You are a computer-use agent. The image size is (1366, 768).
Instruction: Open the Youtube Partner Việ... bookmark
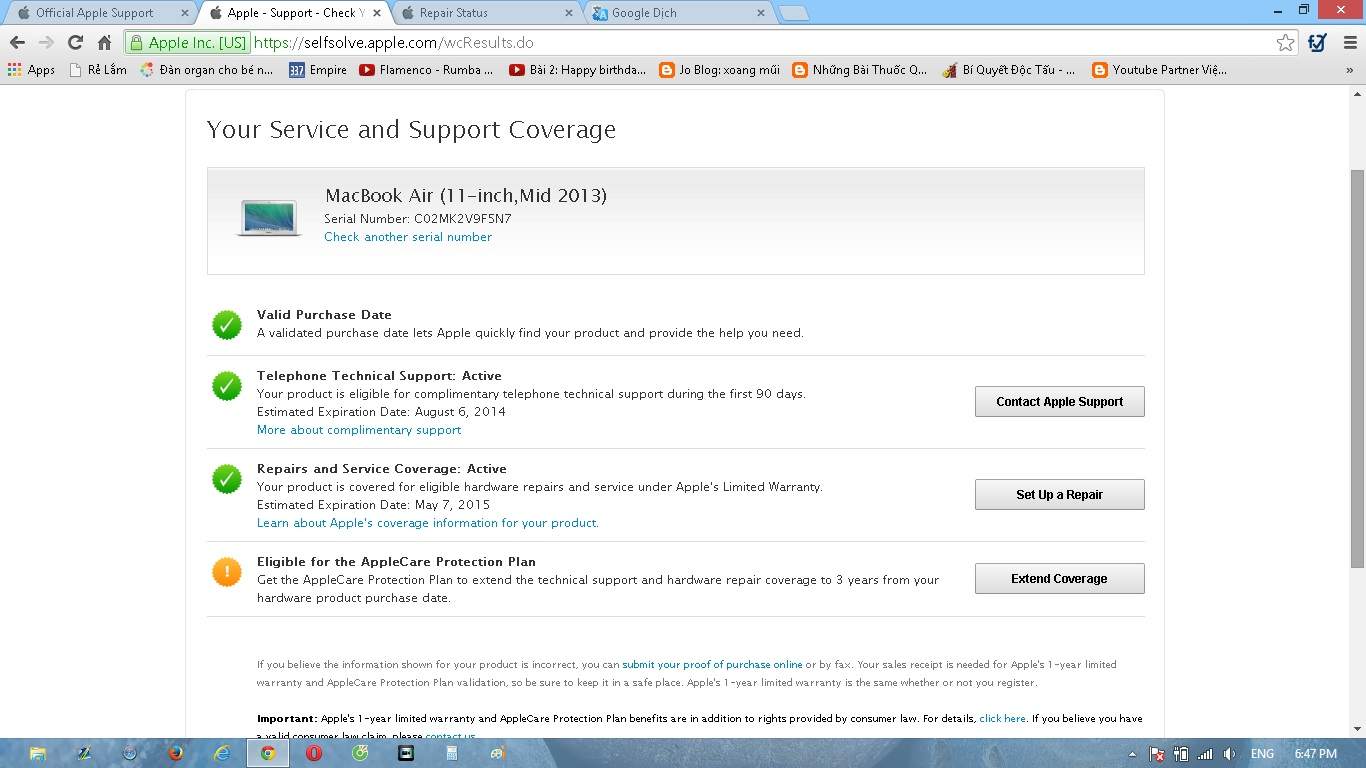pyautogui.click(x=1160, y=70)
